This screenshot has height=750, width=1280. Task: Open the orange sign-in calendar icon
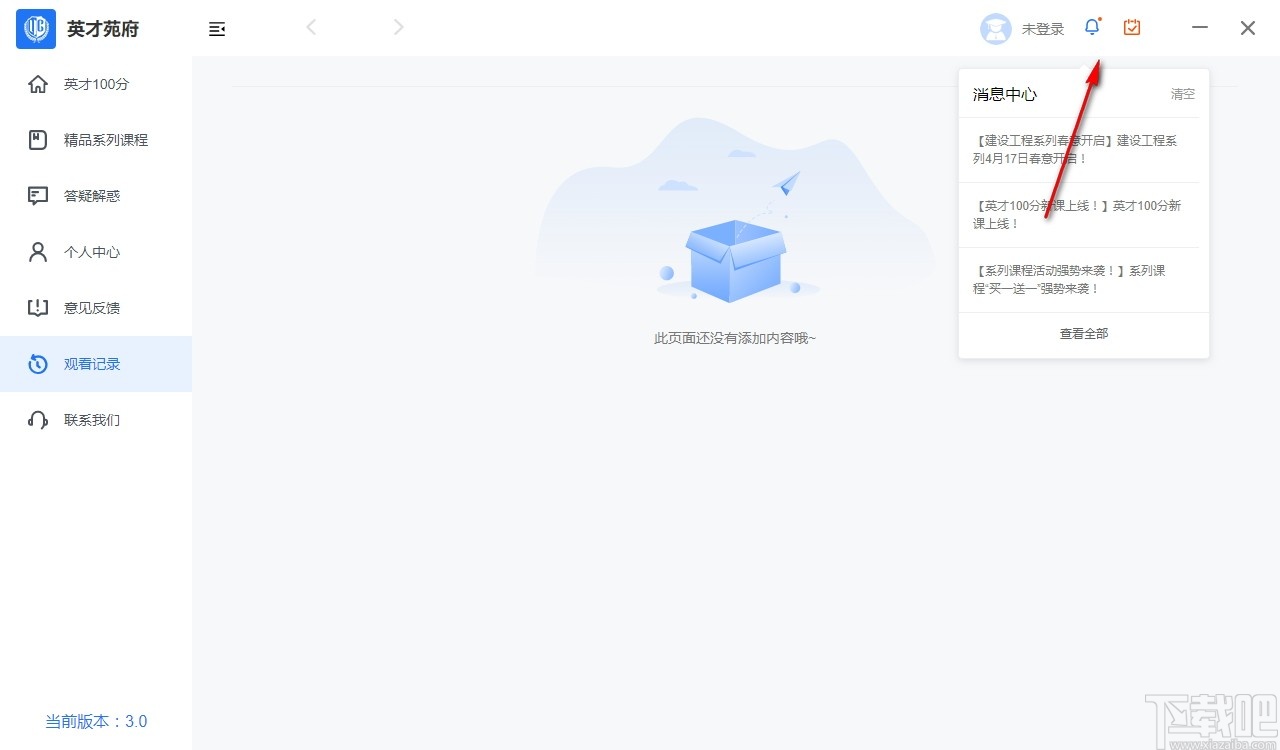pos(1131,27)
